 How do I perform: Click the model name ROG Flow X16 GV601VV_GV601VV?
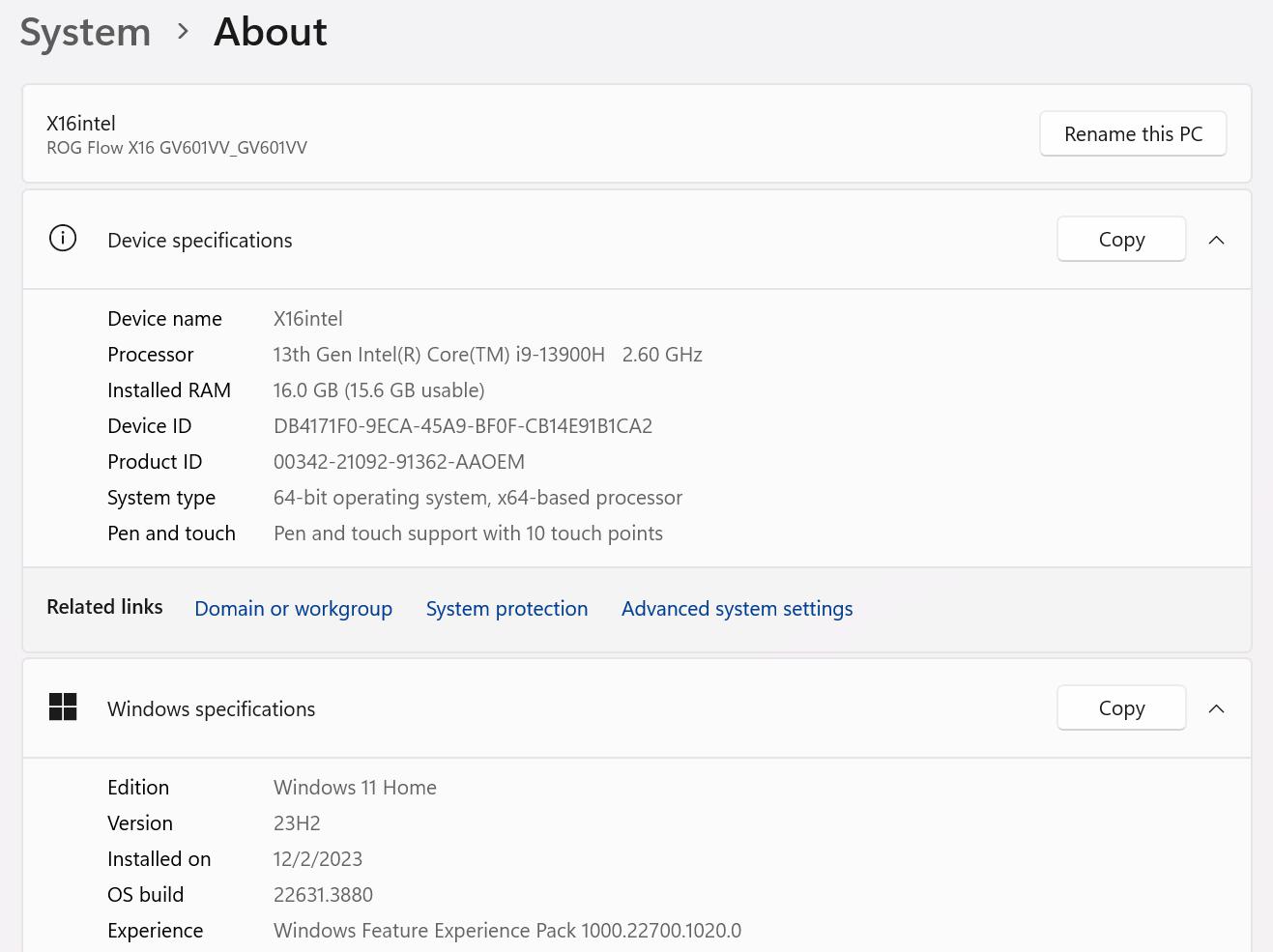(177, 148)
